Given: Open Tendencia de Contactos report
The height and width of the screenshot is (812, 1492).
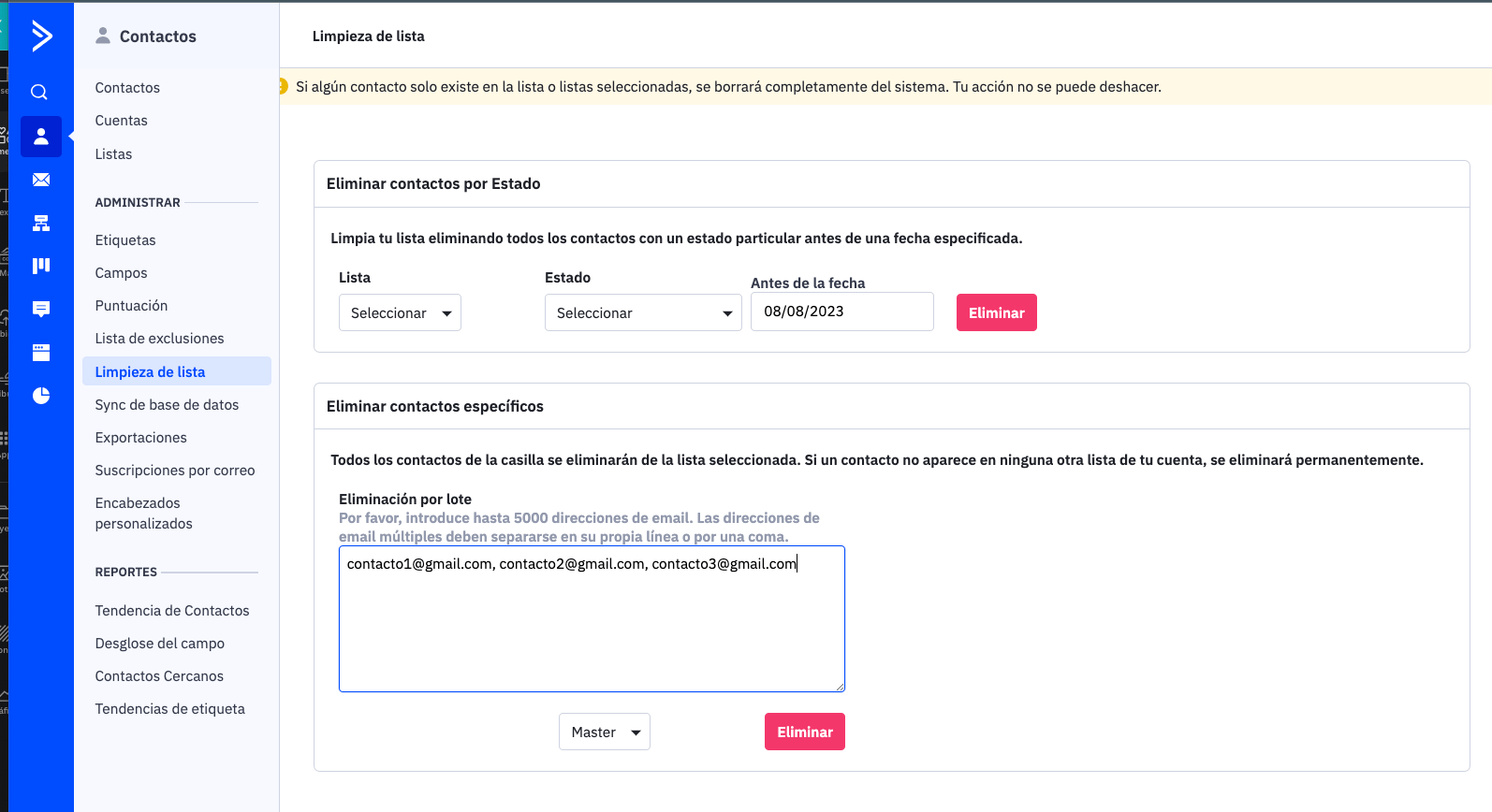Looking at the screenshot, I should [x=172, y=611].
